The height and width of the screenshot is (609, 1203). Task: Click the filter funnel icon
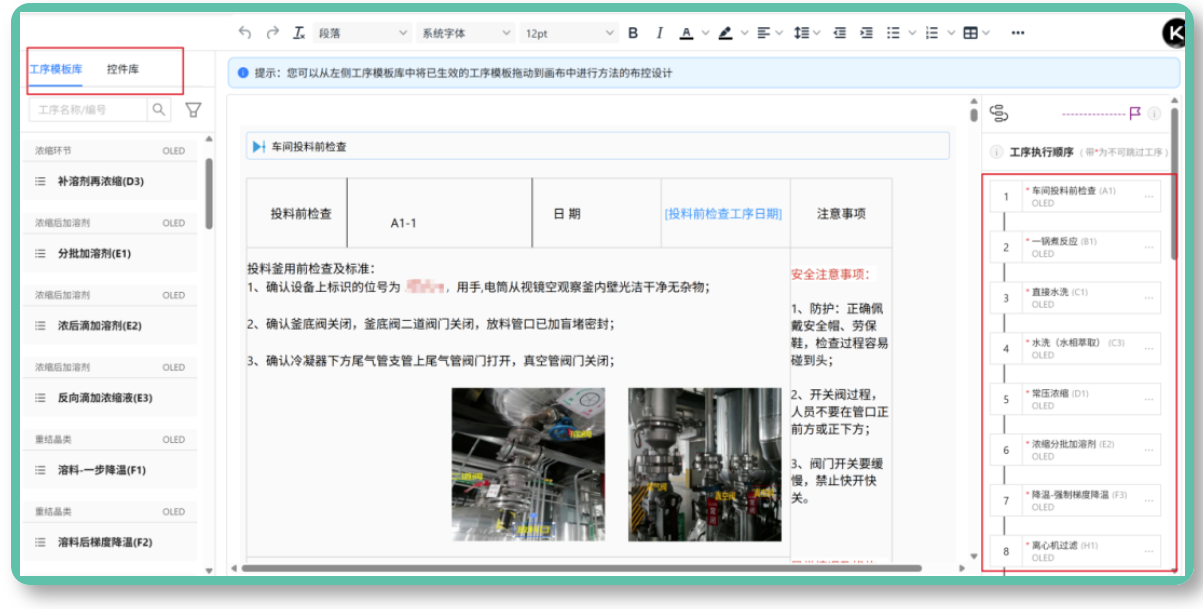tap(194, 110)
